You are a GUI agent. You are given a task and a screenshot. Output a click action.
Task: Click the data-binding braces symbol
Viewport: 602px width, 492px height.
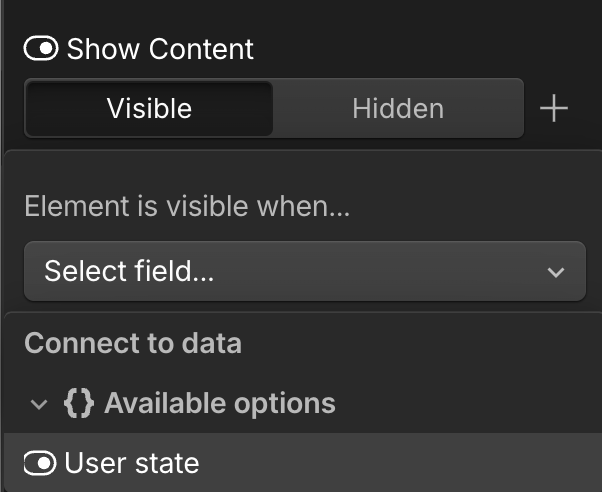(79, 403)
